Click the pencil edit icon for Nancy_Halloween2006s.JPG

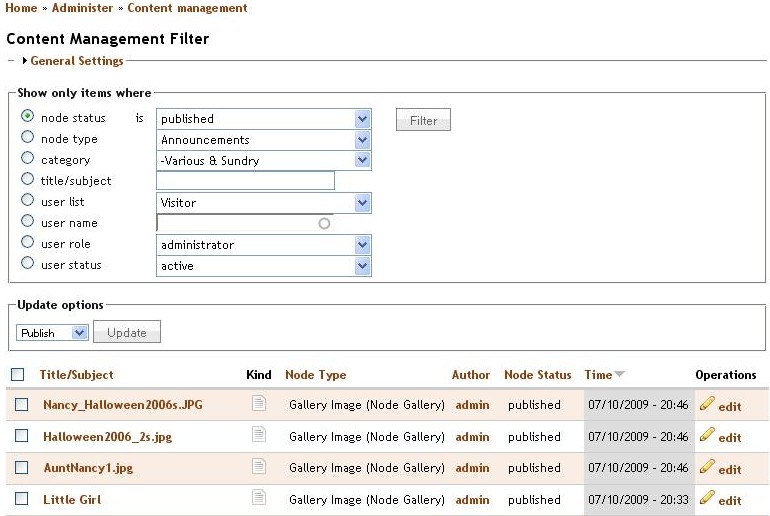click(707, 404)
